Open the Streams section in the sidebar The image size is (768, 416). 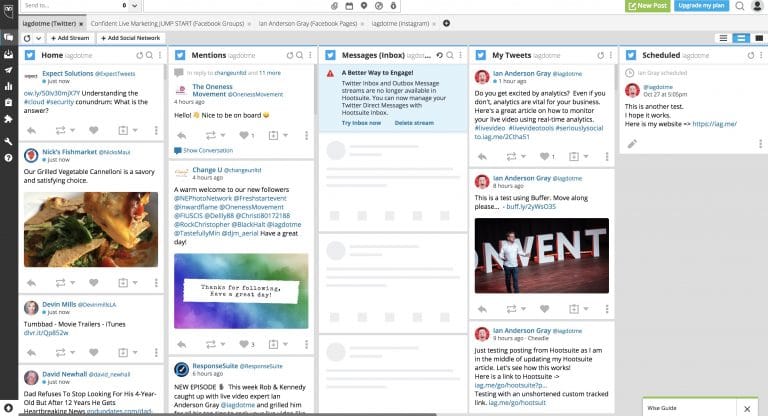coord(8,37)
